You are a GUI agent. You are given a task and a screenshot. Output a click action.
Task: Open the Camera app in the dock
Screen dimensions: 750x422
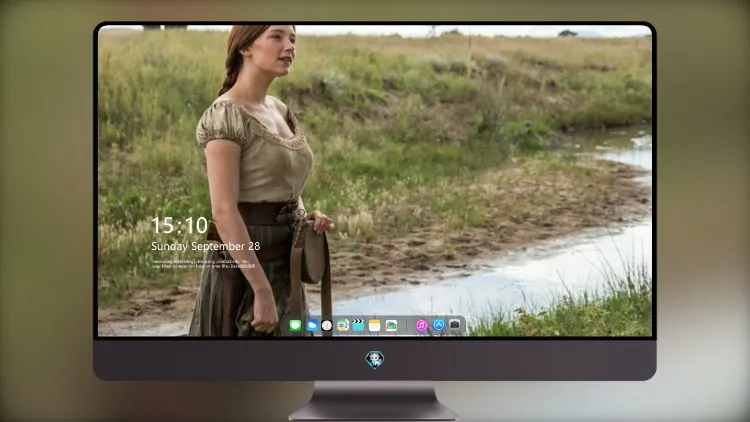tap(455, 325)
